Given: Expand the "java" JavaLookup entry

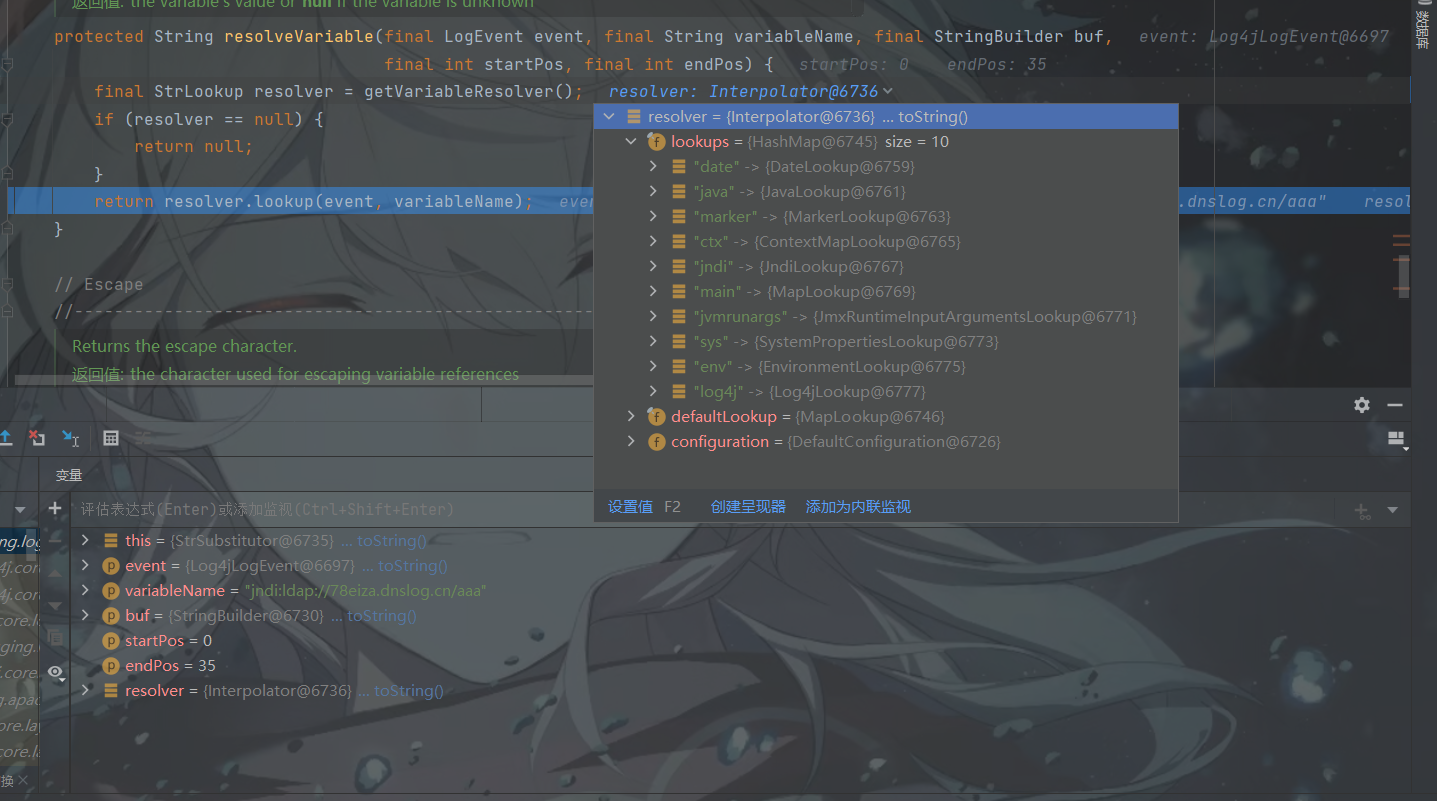Looking at the screenshot, I should (653, 191).
